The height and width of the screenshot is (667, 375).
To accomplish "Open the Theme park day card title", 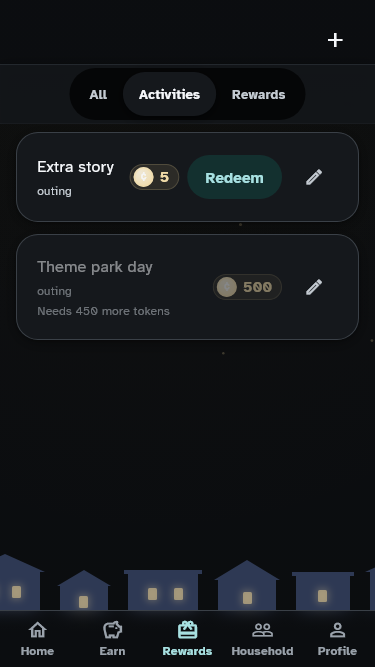I will (x=95, y=267).
